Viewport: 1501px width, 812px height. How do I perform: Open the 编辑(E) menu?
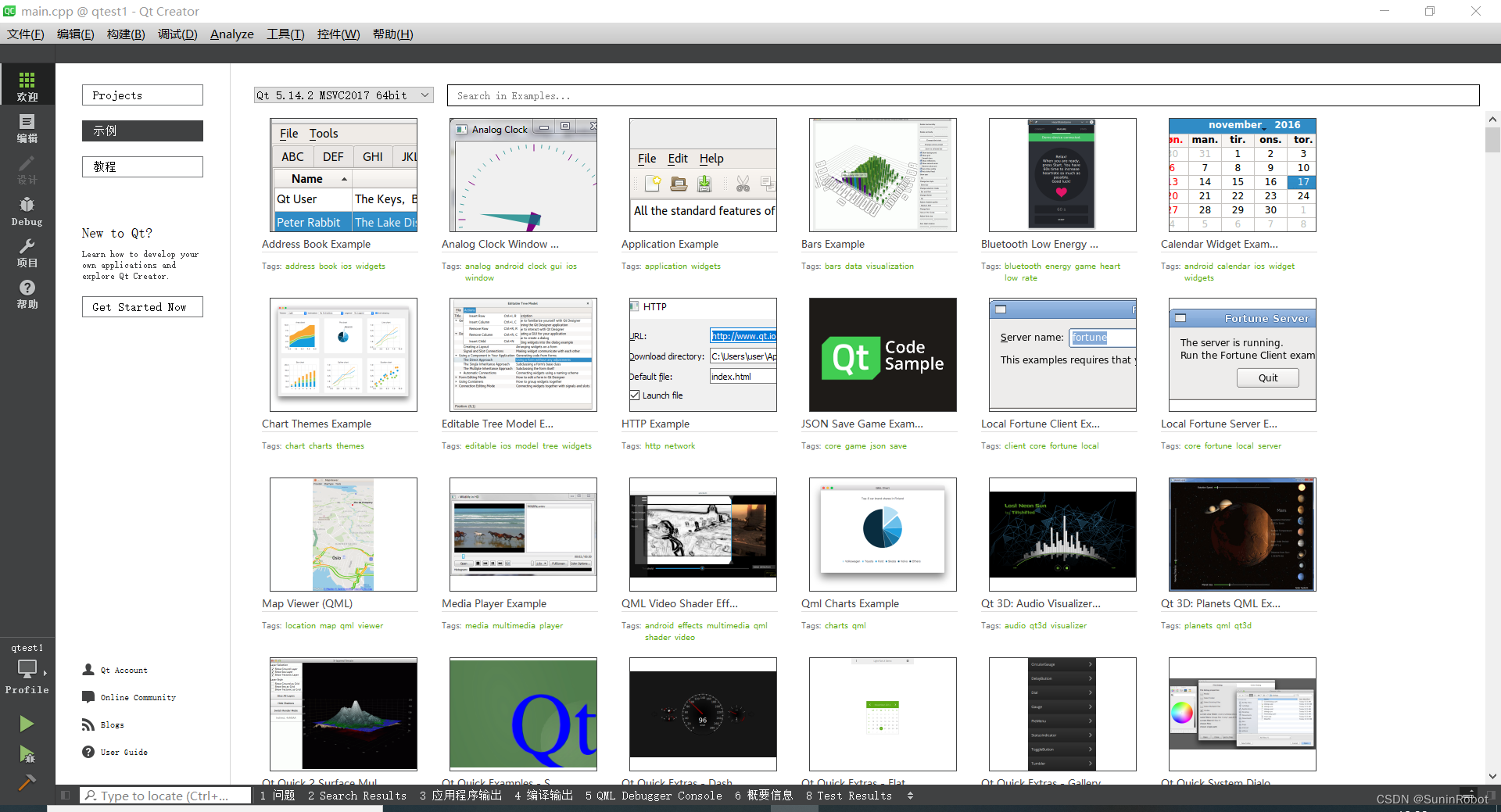click(x=76, y=34)
